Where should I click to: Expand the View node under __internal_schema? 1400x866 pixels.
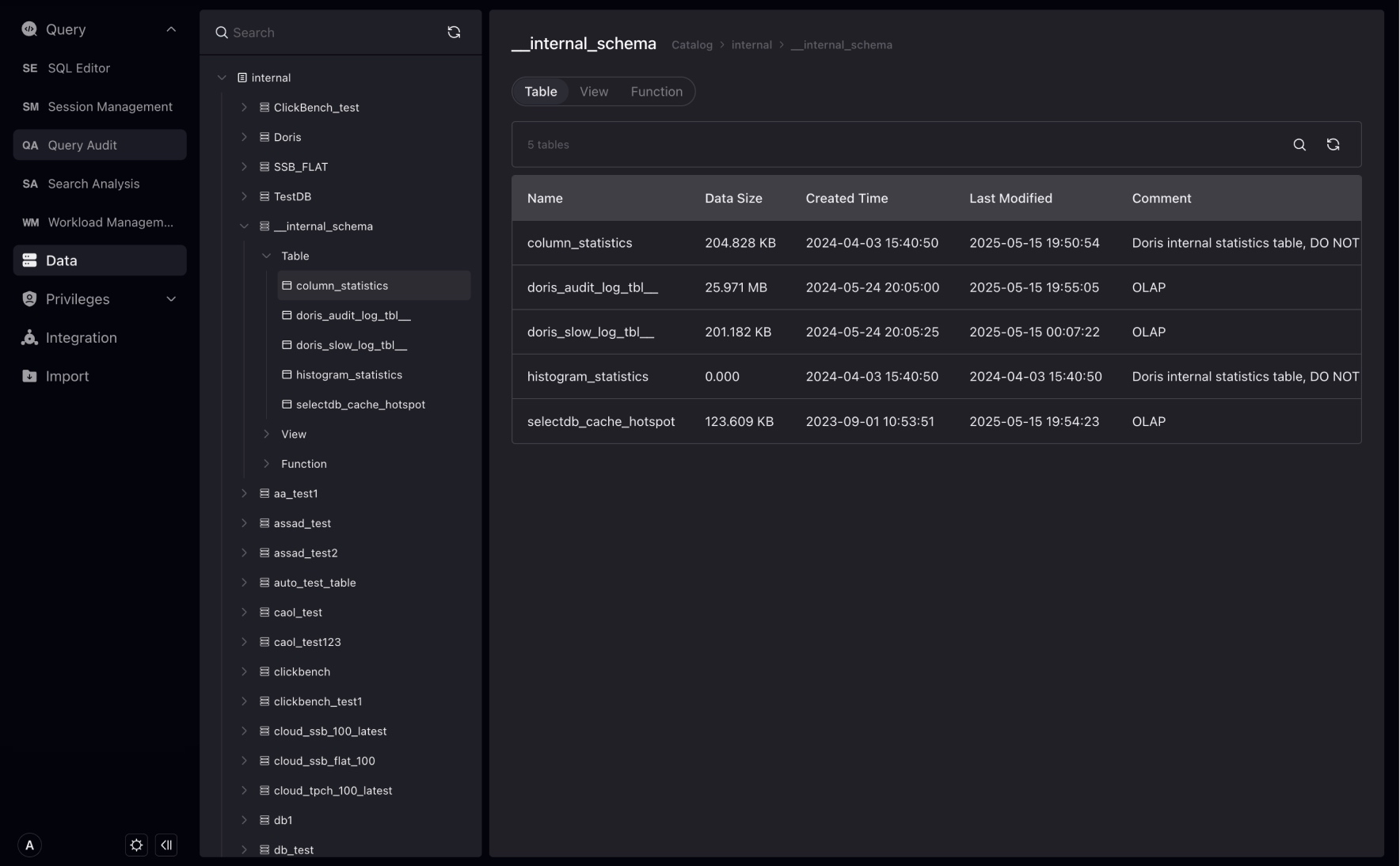266,434
